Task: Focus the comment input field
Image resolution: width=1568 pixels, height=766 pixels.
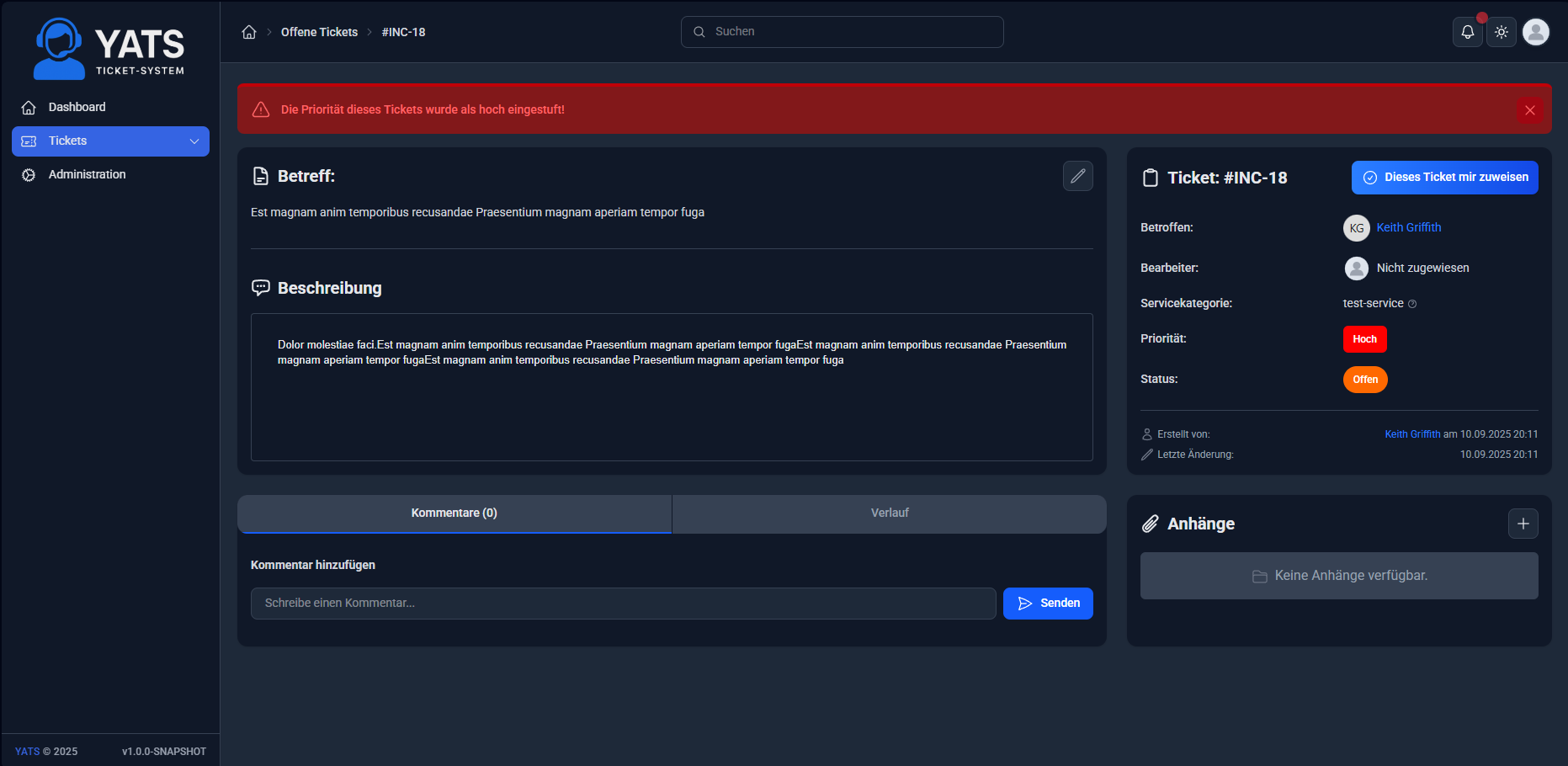Action: click(x=623, y=604)
